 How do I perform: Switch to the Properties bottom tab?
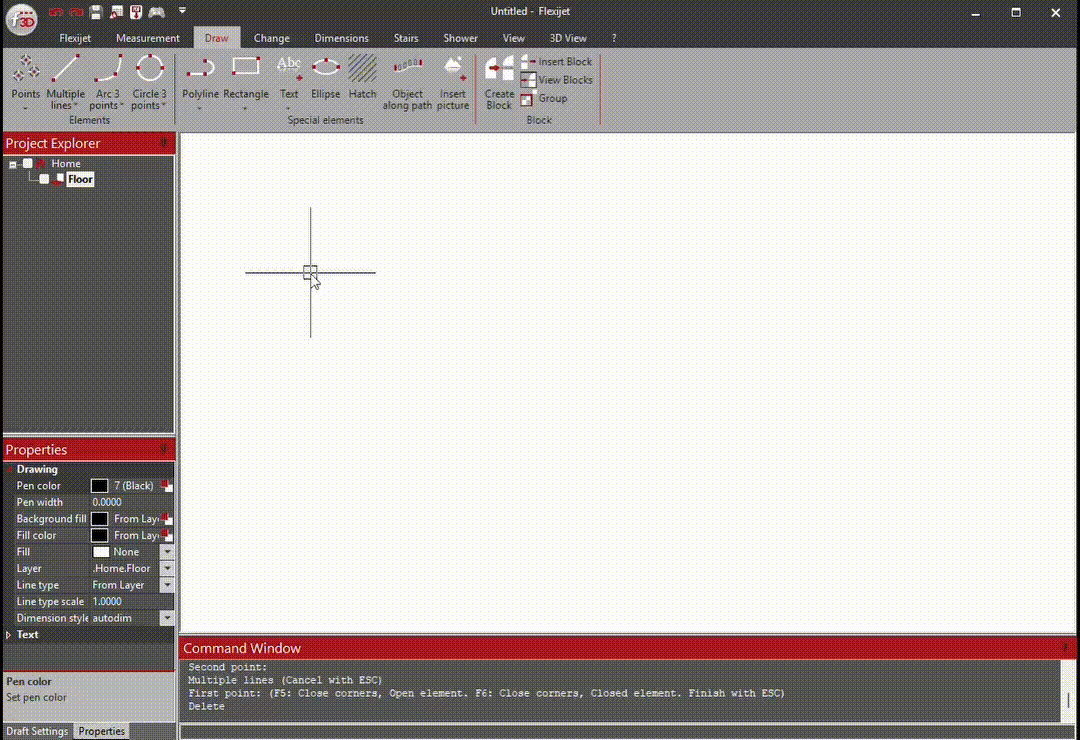tap(101, 731)
